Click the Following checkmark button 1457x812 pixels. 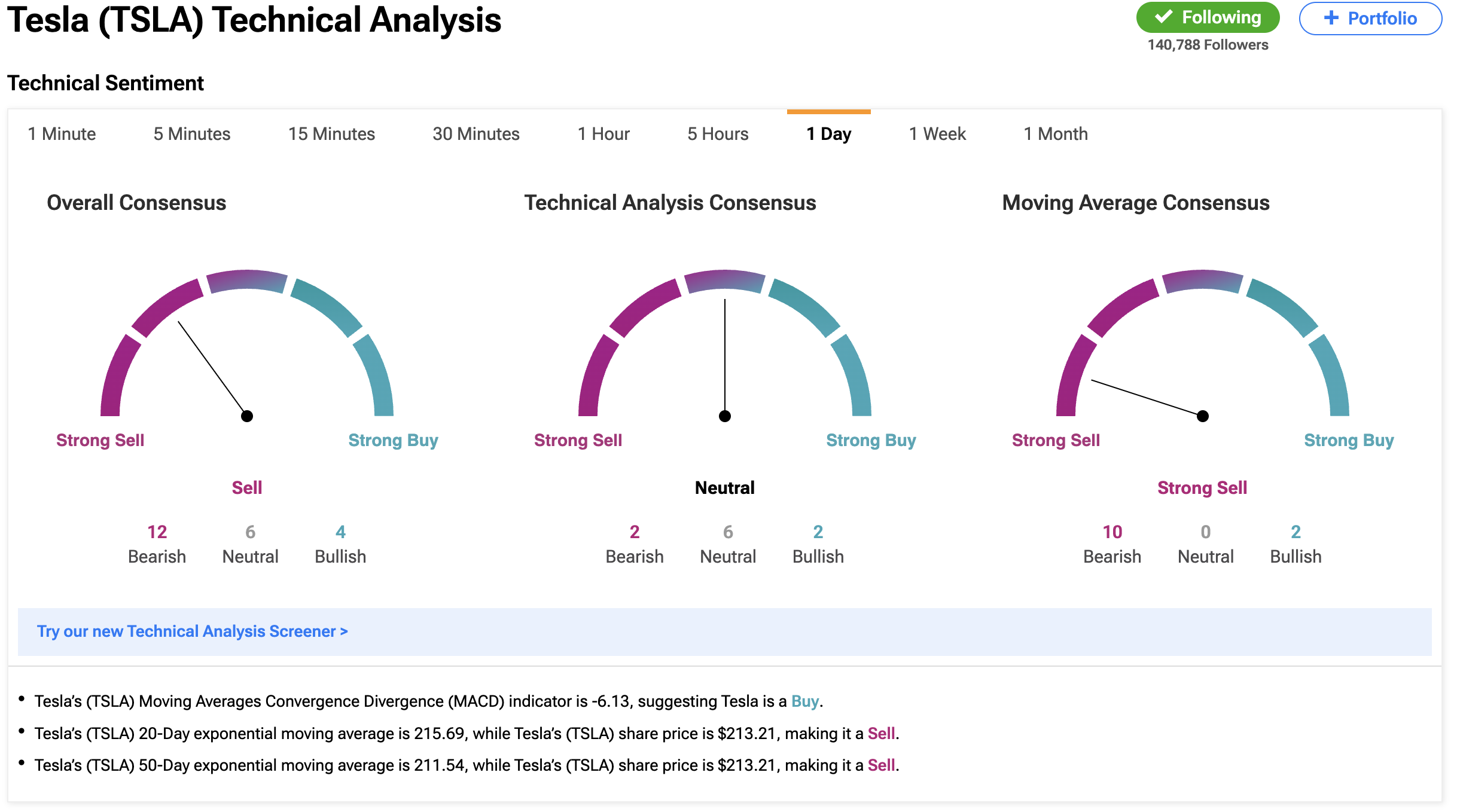pyautogui.click(x=1207, y=18)
